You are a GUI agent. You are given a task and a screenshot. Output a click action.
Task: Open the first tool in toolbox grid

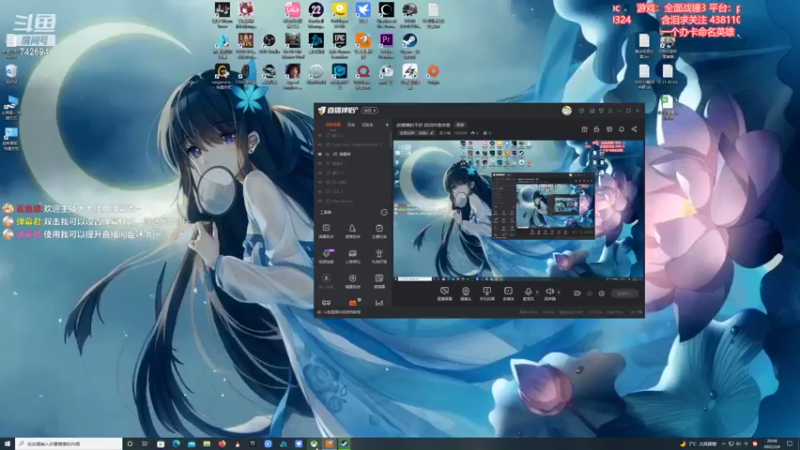tap(326, 231)
